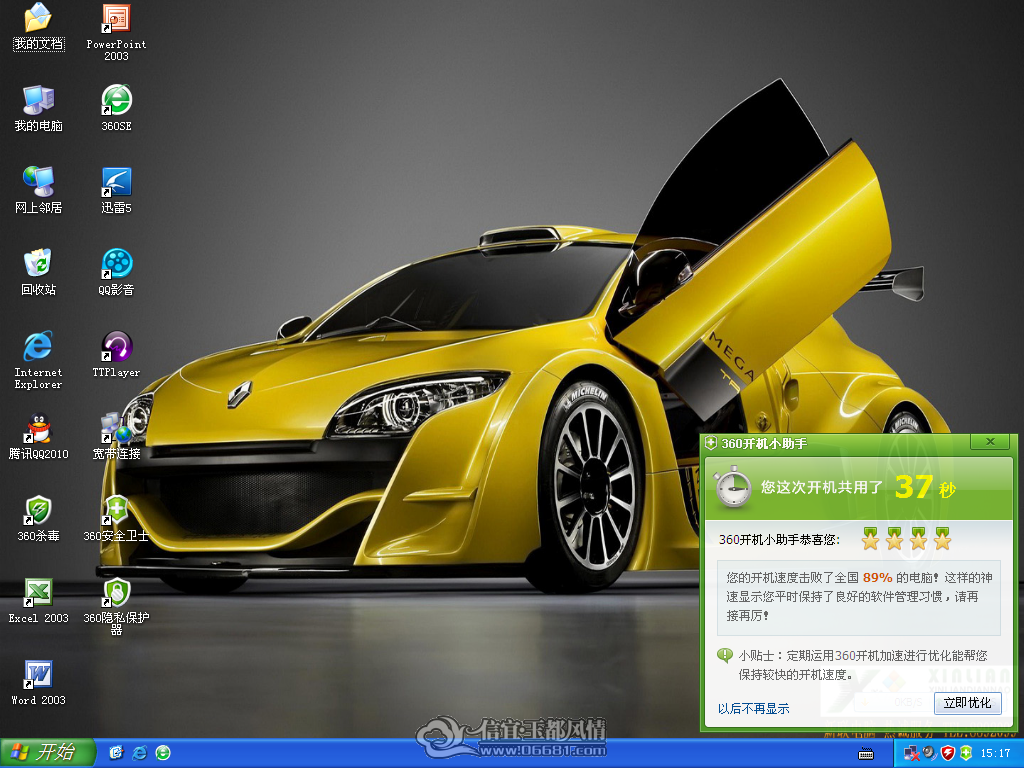Screen dimensions: 1024x768
Task: Open the 开始 start menu
Action: tap(47, 752)
